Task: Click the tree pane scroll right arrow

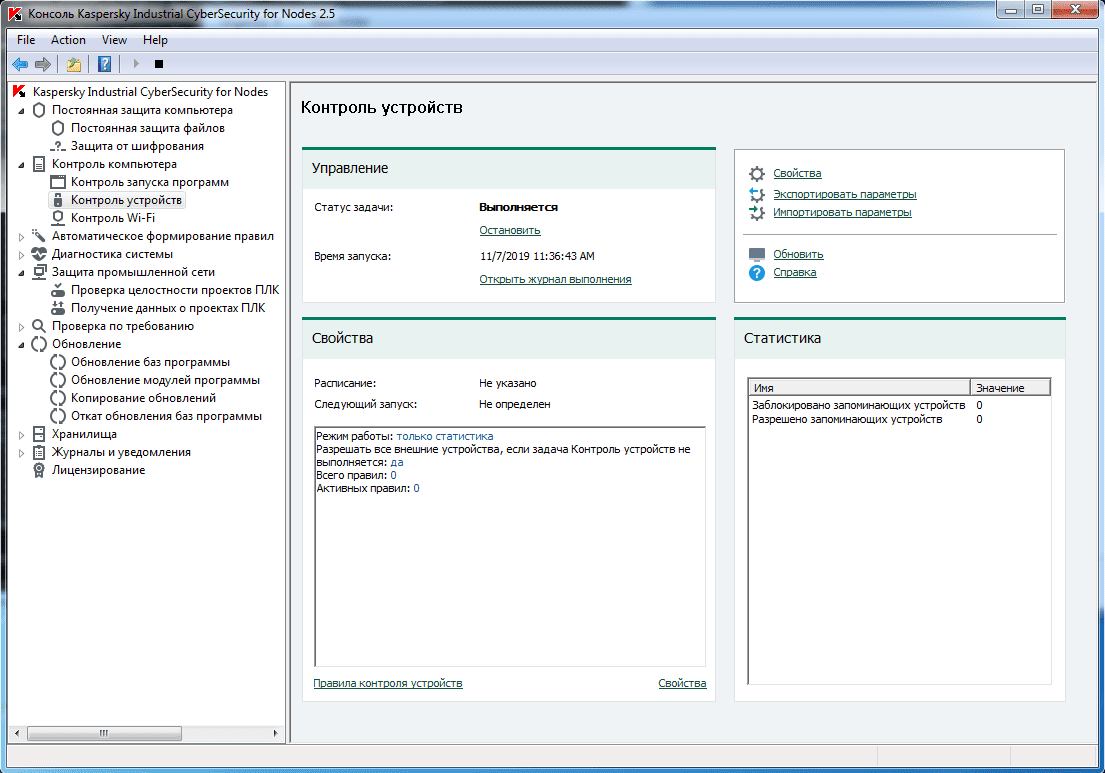Action: pyautogui.click(x=276, y=734)
